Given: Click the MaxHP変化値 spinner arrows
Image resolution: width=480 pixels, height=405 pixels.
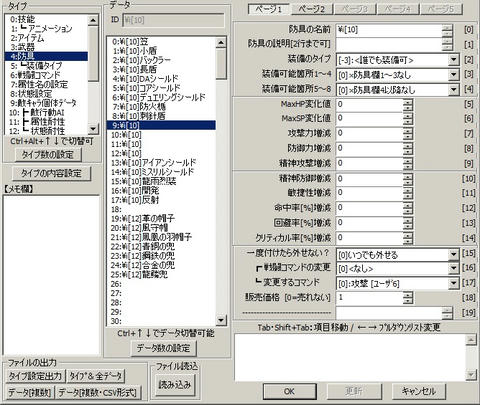Looking at the screenshot, I should click(x=407, y=104).
